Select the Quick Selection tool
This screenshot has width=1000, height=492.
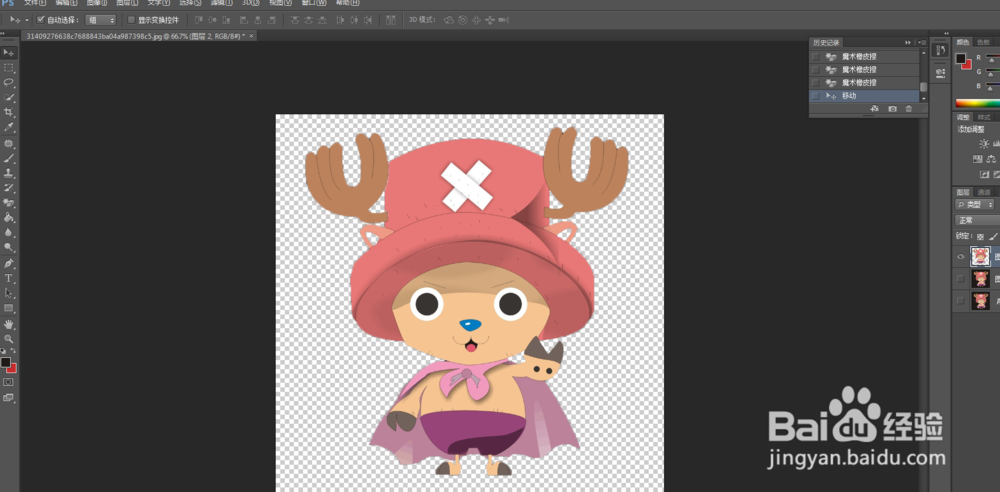pyautogui.click(x=9, y=98)
